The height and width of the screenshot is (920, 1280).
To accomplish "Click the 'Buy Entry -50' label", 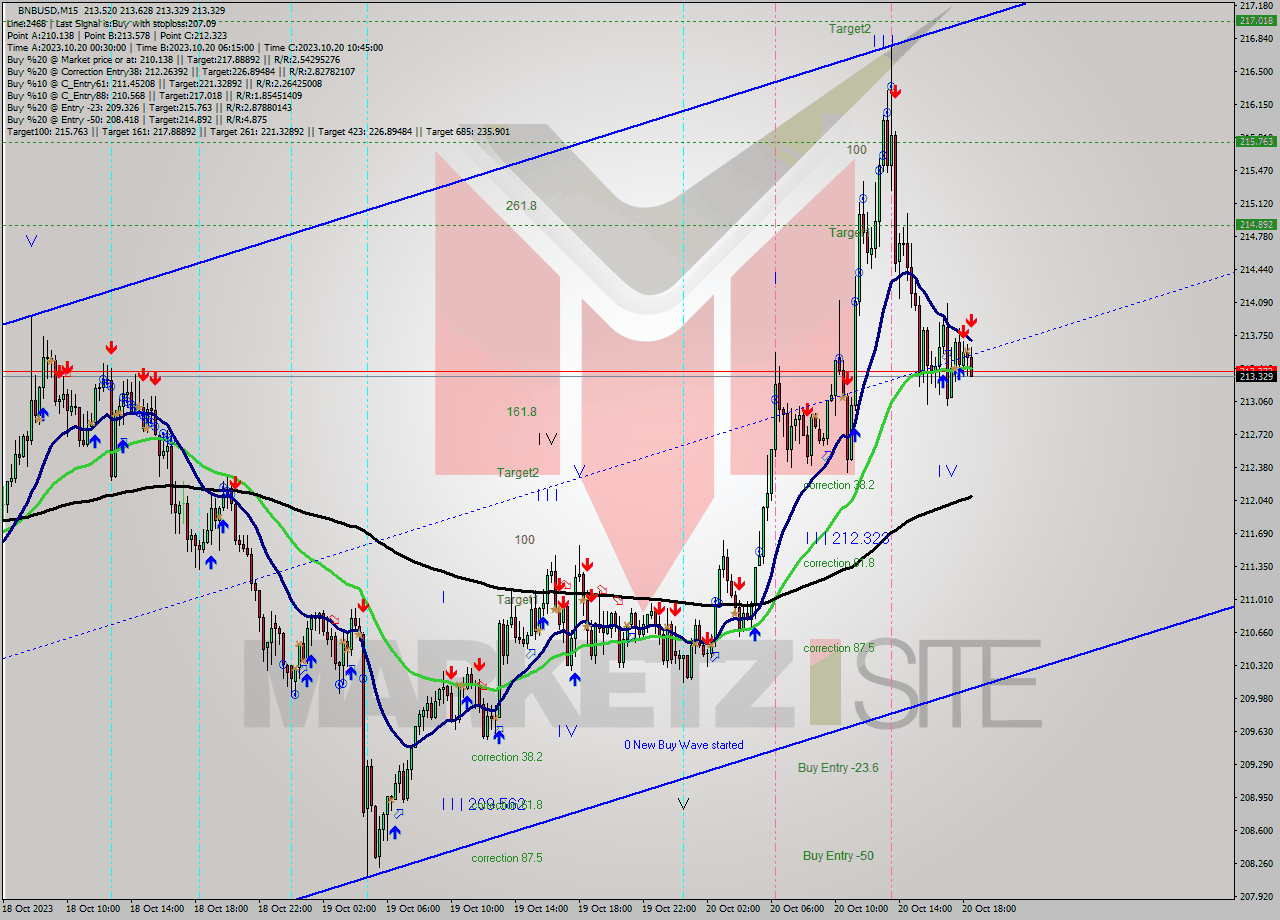I will (838, 856).
